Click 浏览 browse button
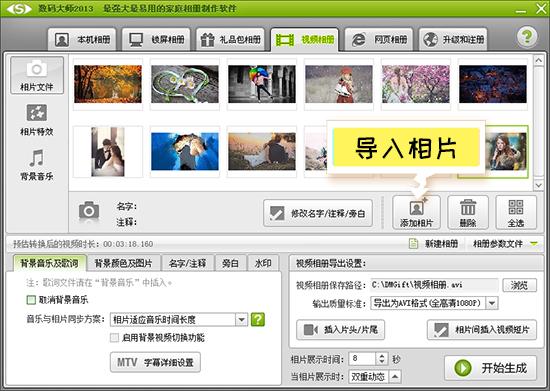Viewport: 550px width, 391px height. click(x=519, y=285)
